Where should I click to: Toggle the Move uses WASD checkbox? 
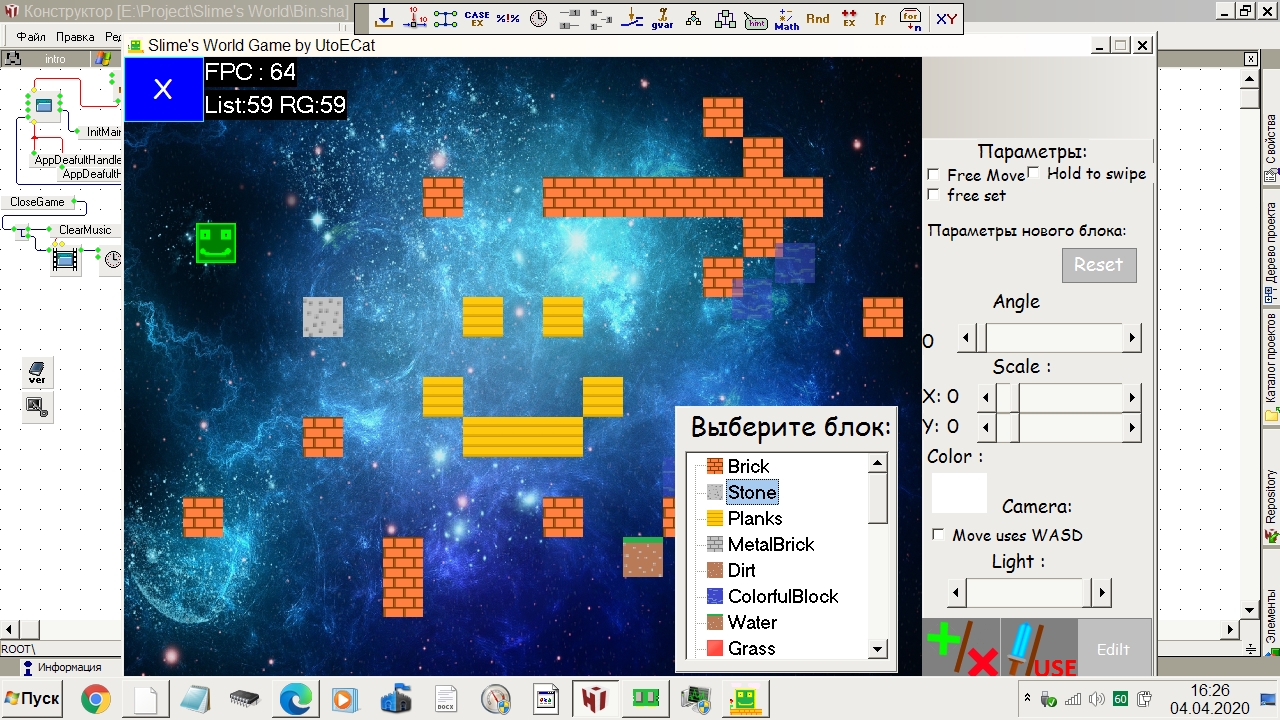pyautogui.click(x=938, y=534)
